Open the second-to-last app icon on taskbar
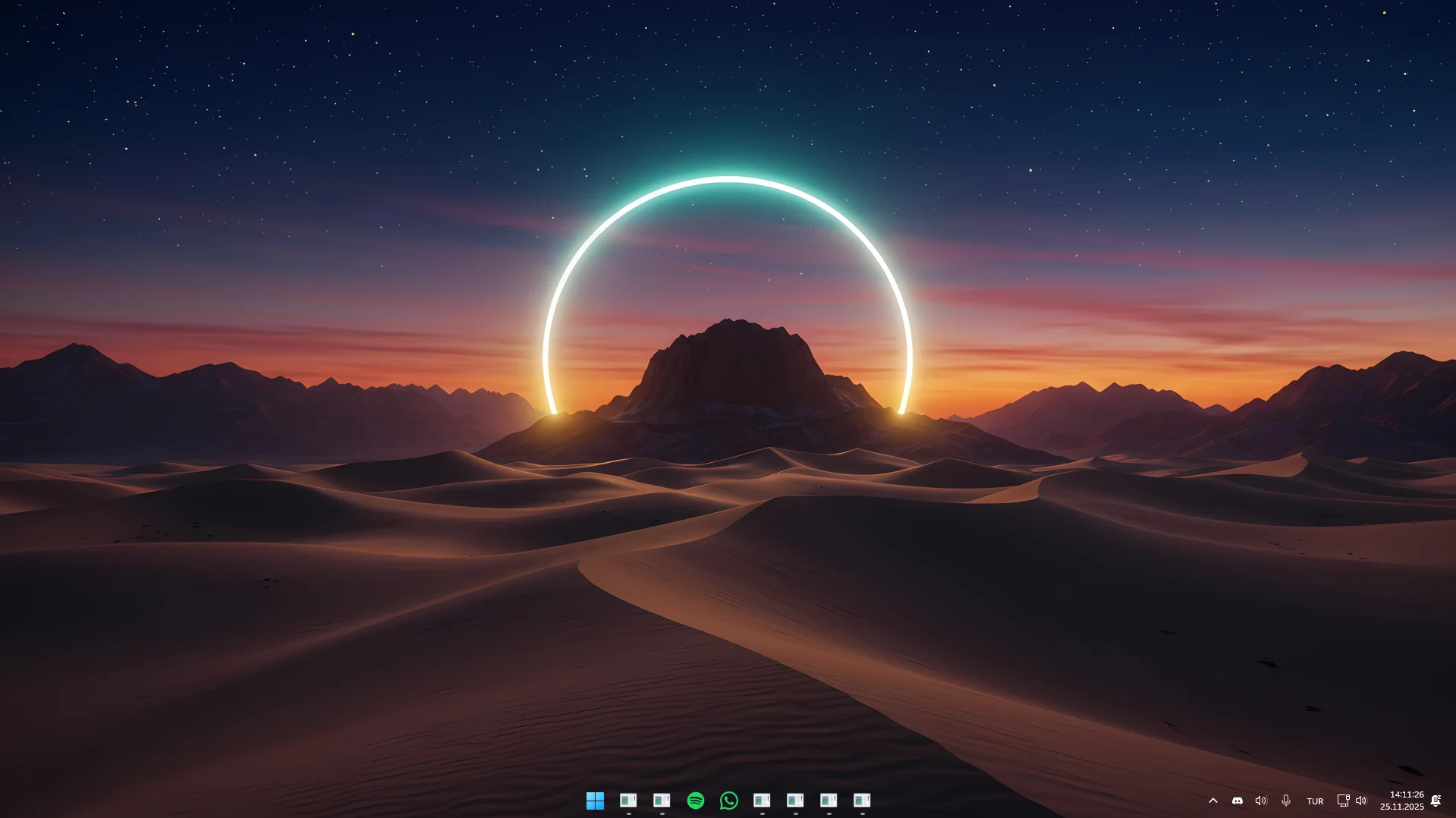Screen dimensions: 1456x818 click(829, 801)
